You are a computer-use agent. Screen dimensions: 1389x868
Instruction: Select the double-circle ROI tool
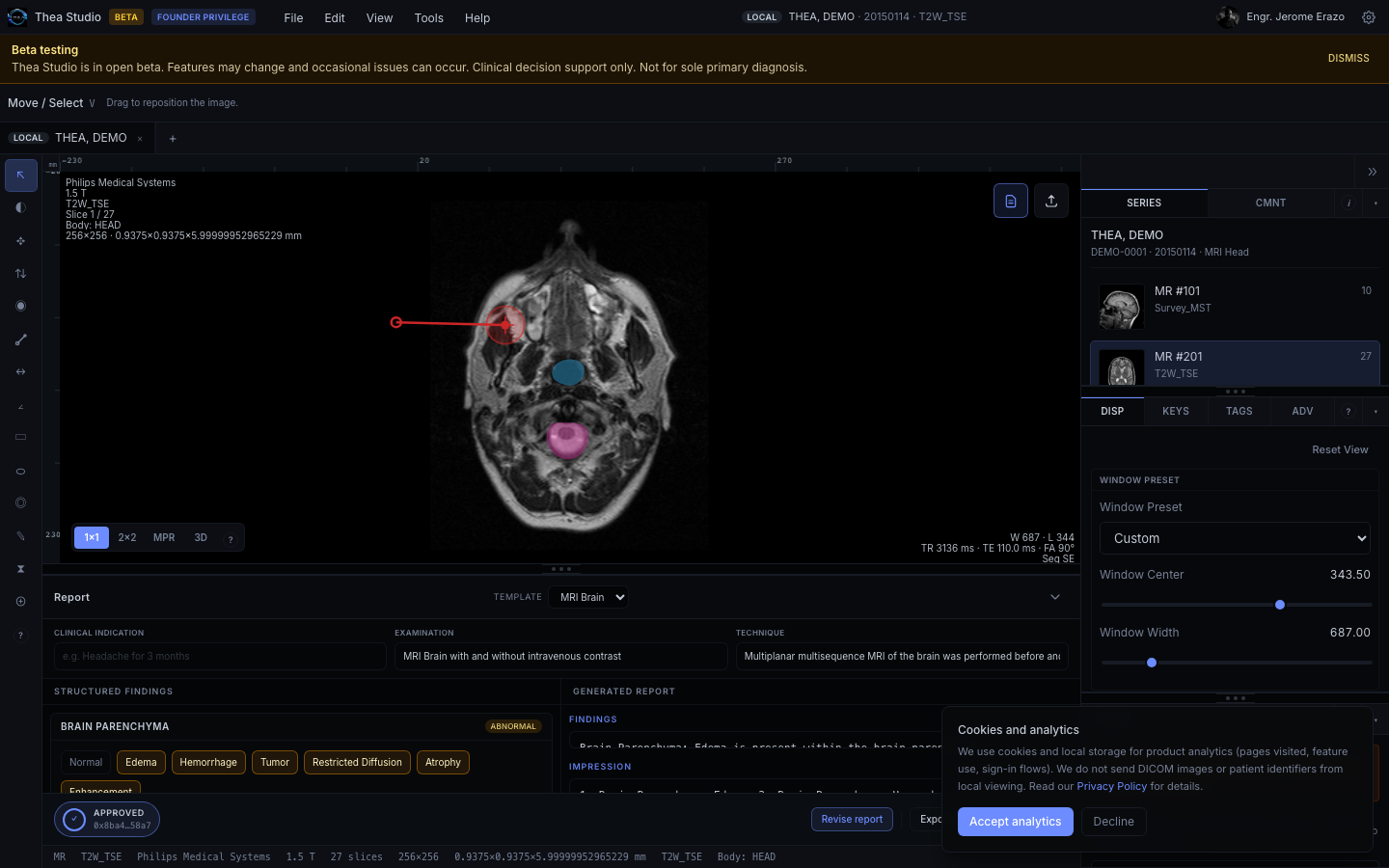[x=21, y=502]
